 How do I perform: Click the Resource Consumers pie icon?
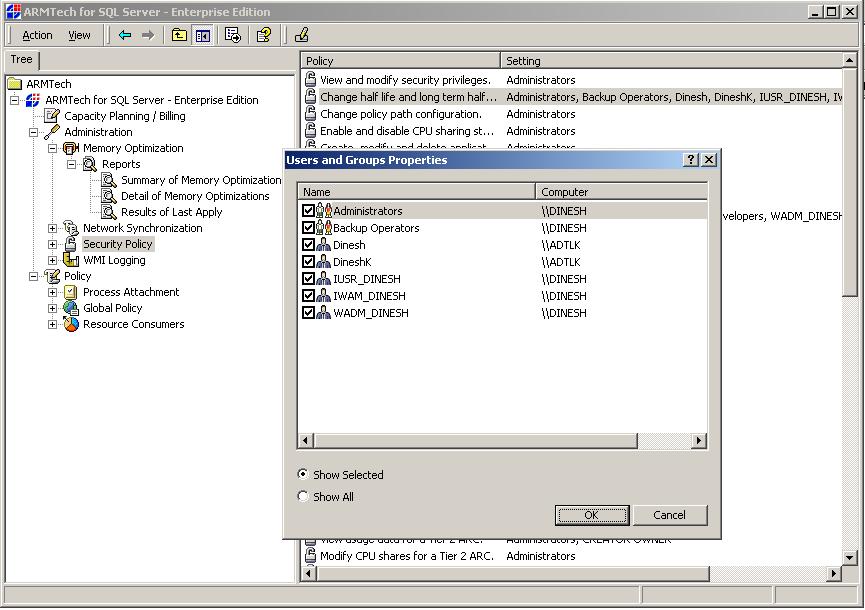click(x=71, y=324)
